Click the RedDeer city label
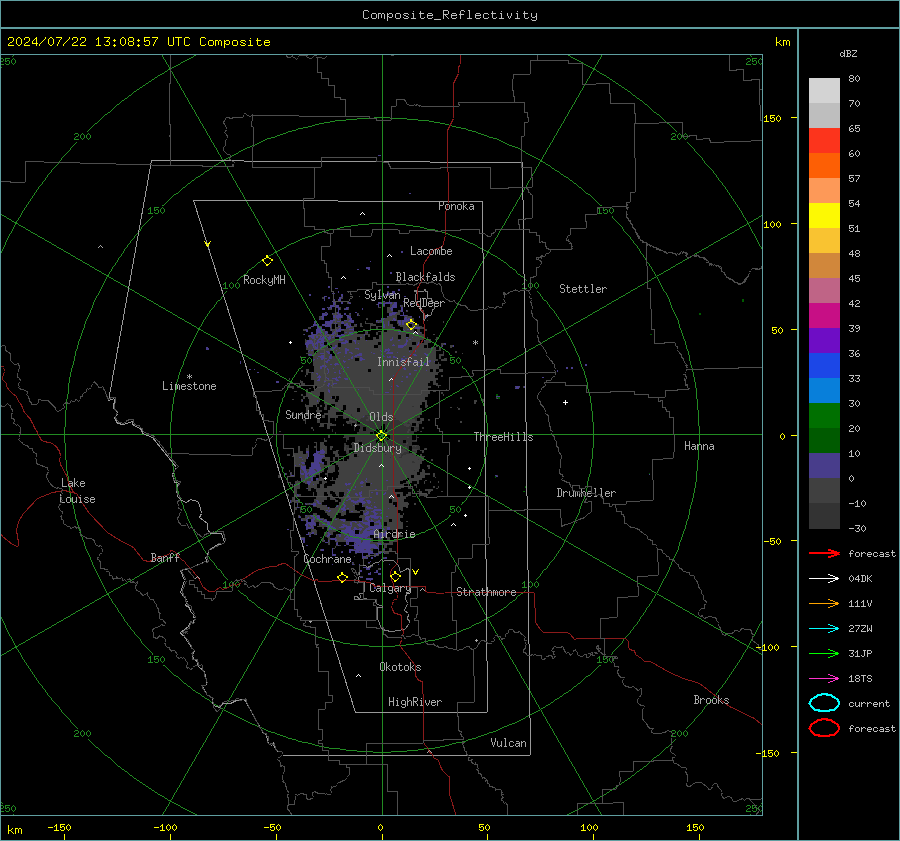The height and width of the screenshot is (841, 900). coord(424,303)
